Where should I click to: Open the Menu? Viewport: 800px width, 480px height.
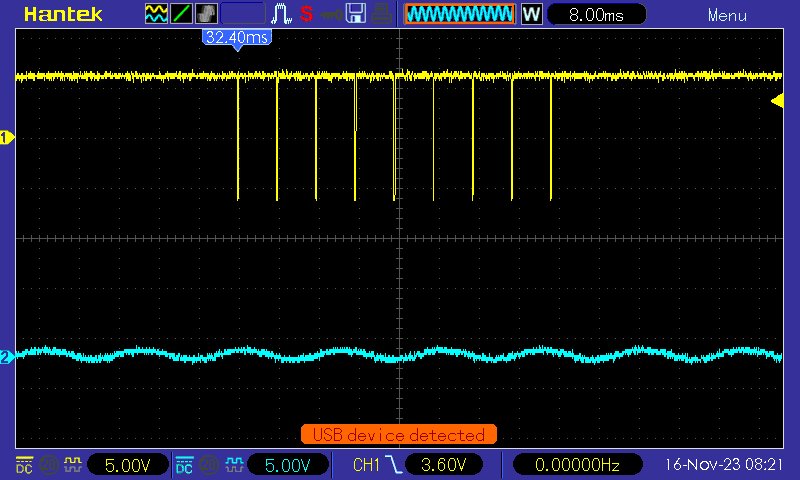tap(727, 15)
